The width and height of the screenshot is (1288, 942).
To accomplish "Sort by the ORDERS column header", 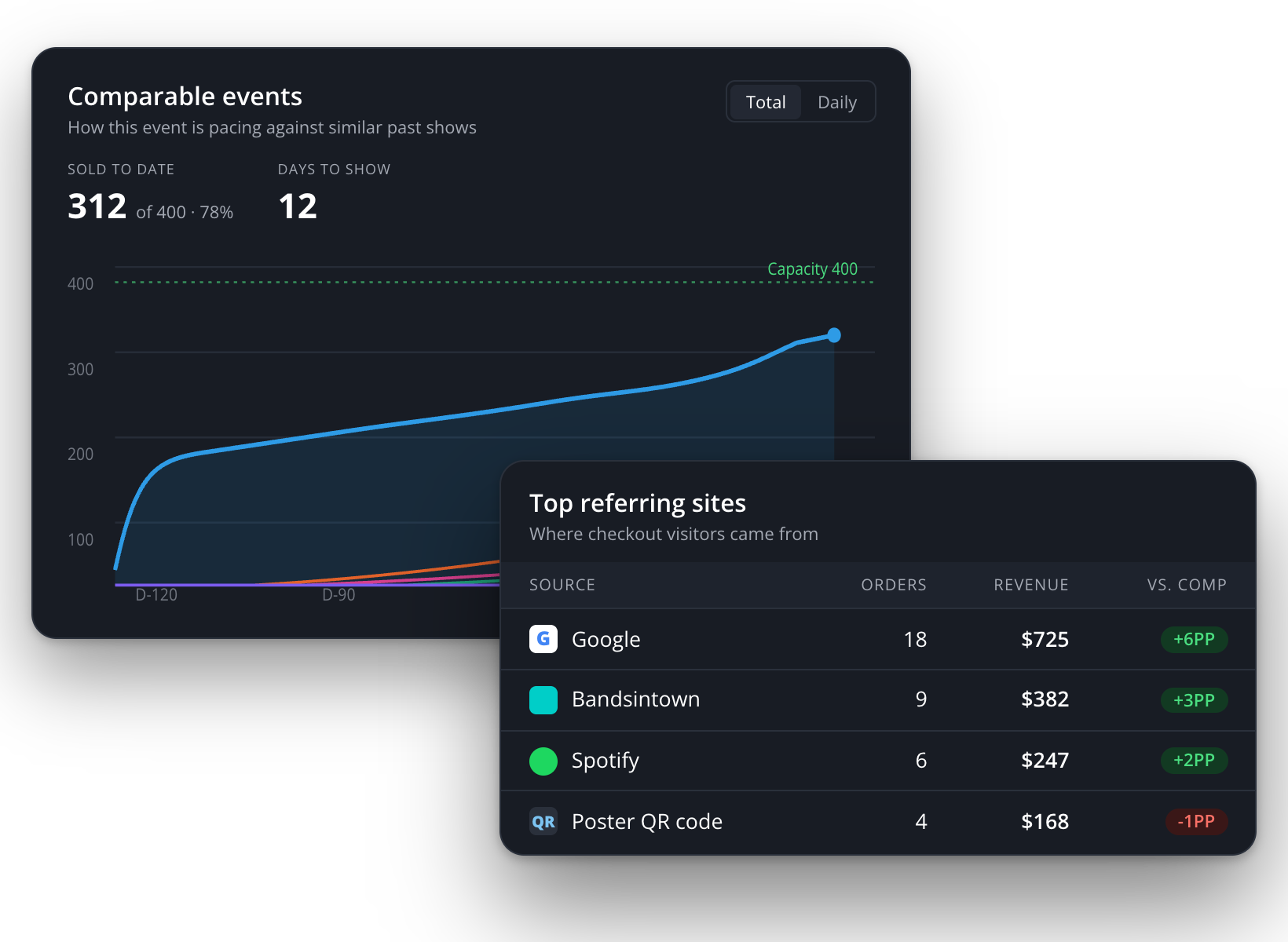I will [894, 585].
